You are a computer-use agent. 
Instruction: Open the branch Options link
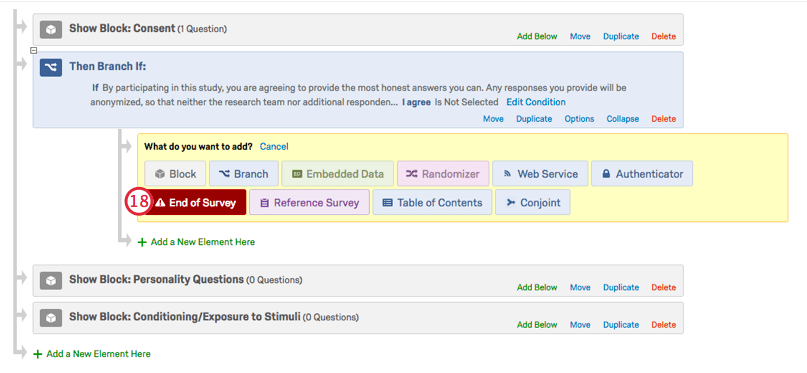[579, 119]
